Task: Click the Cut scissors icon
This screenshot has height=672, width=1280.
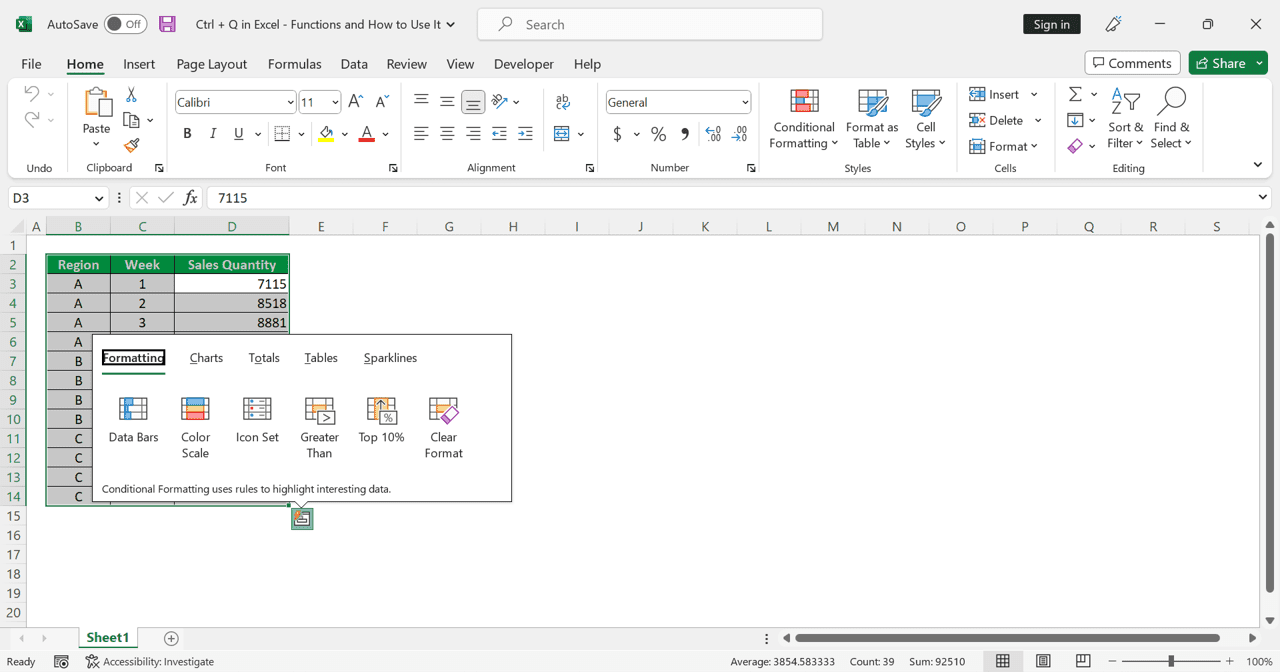Action: pyautogui.click(x=131, y=95)
